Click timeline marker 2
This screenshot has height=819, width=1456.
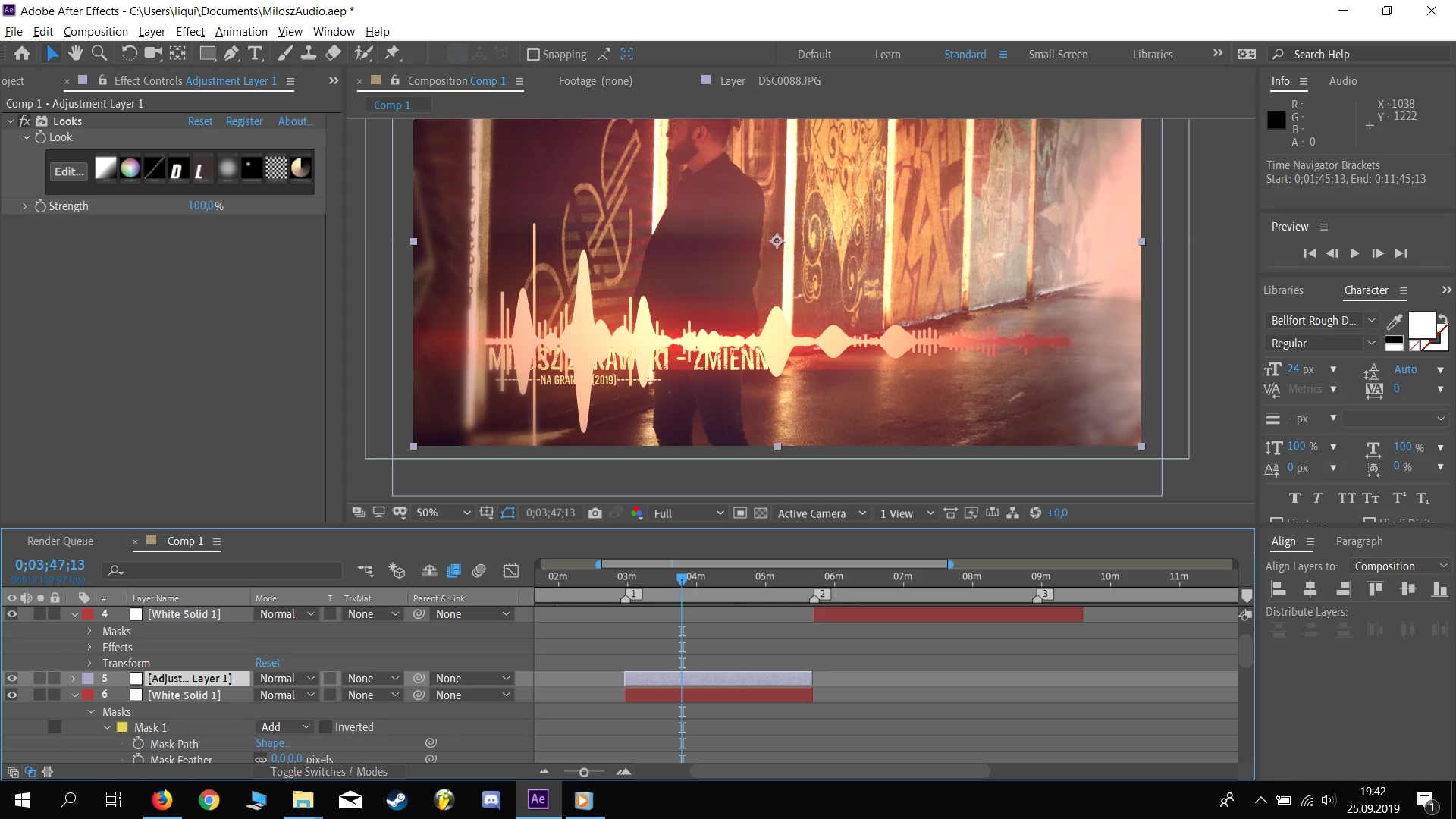pyautogui.click(x=821, y=595)
